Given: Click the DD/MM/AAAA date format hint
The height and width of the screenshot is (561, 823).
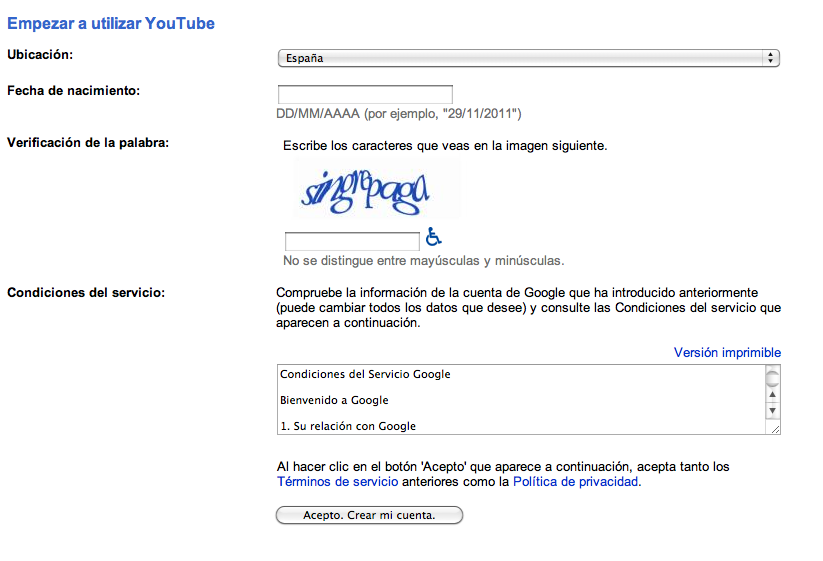Looking at the screenshot, I should pos(399,114).
